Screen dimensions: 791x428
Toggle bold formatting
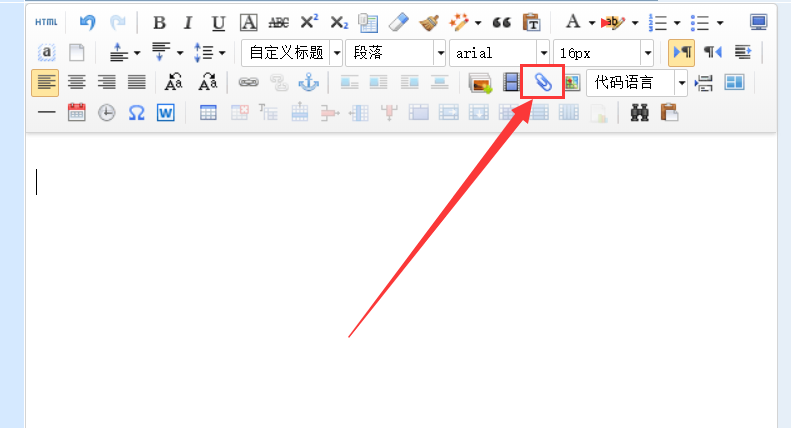tap(159, 22)
